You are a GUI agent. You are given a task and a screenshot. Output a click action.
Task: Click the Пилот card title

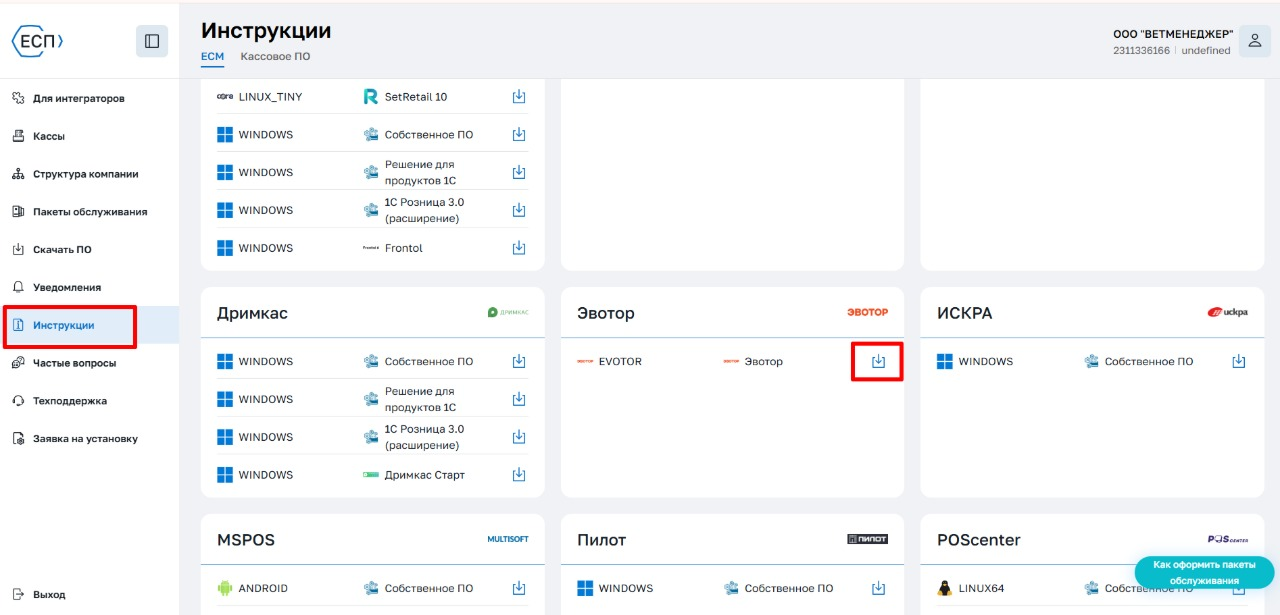(x=601, y=540)
